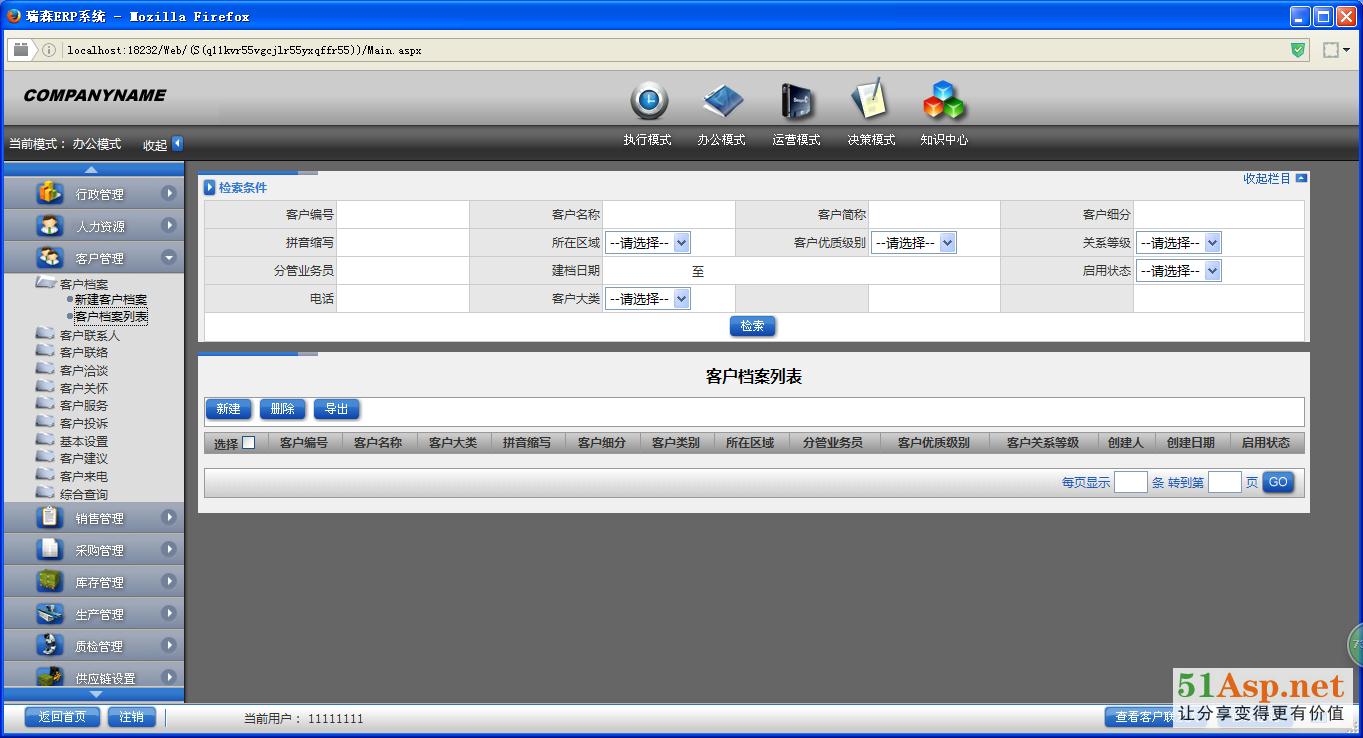Open 办公模式 via its book icon
Image resolution: width=1363 pixels, height=738 pixels.
722,101
